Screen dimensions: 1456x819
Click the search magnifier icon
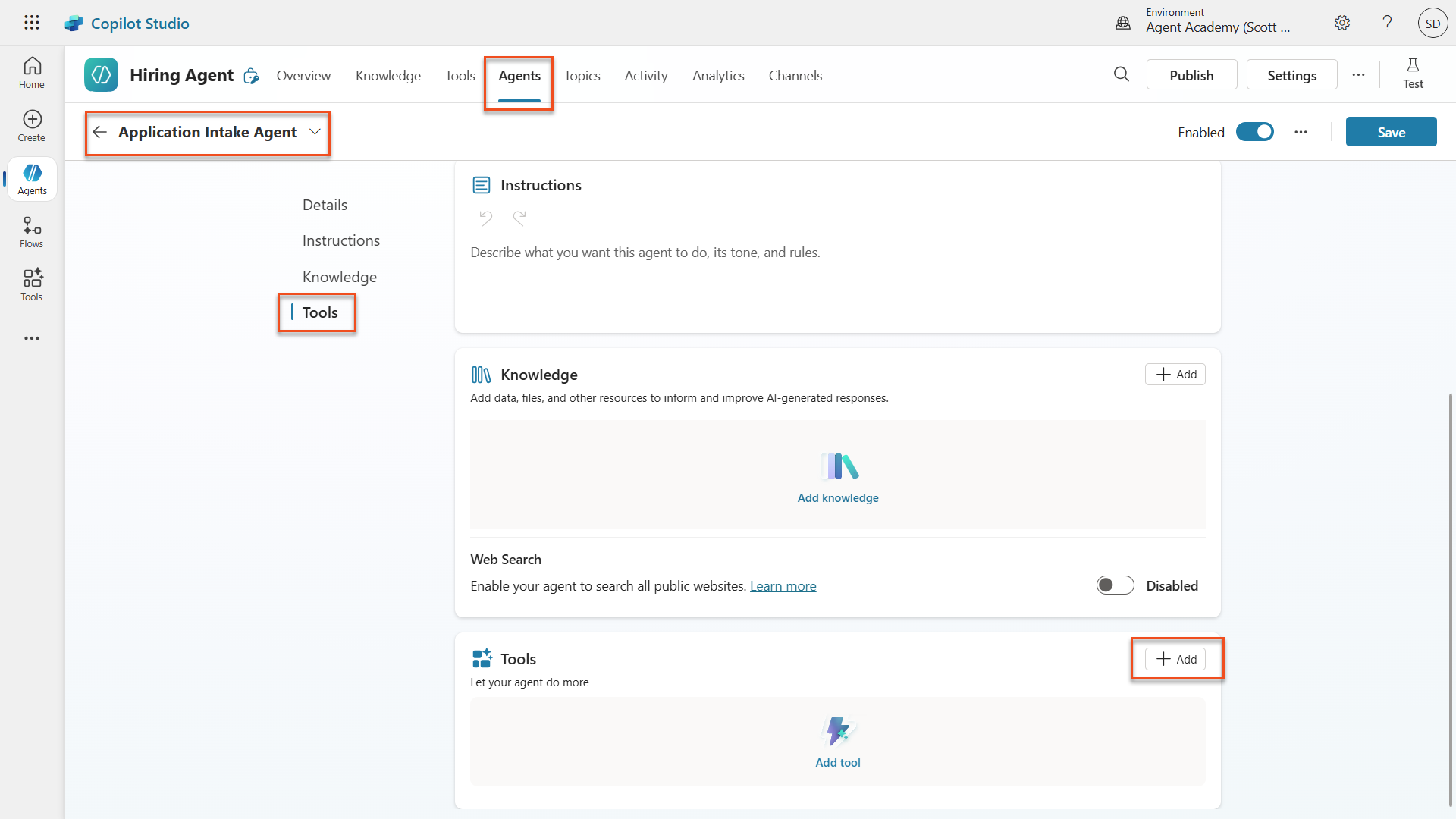(1121, 74)
